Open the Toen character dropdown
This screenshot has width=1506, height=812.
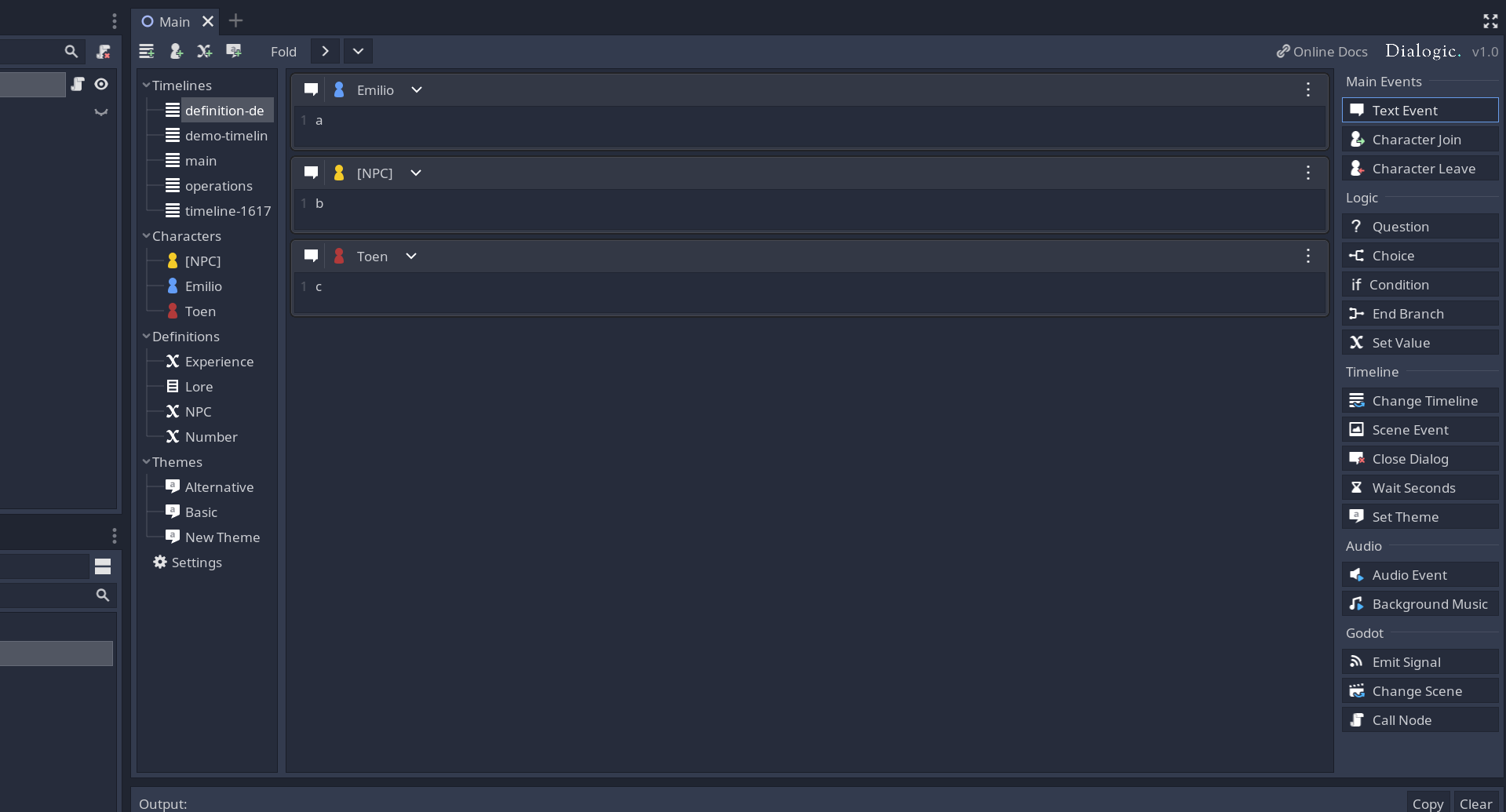point(411,257)
